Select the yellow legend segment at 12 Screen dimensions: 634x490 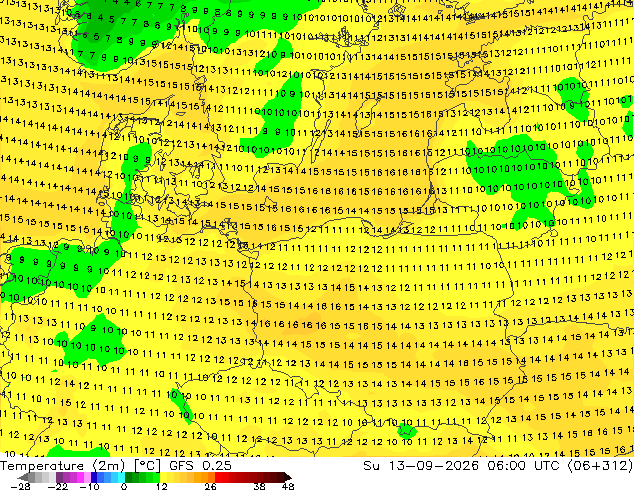163,477
